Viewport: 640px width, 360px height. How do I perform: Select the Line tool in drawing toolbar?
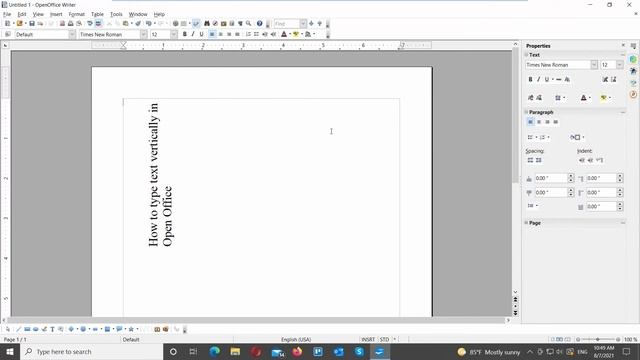tap(18, 329)
